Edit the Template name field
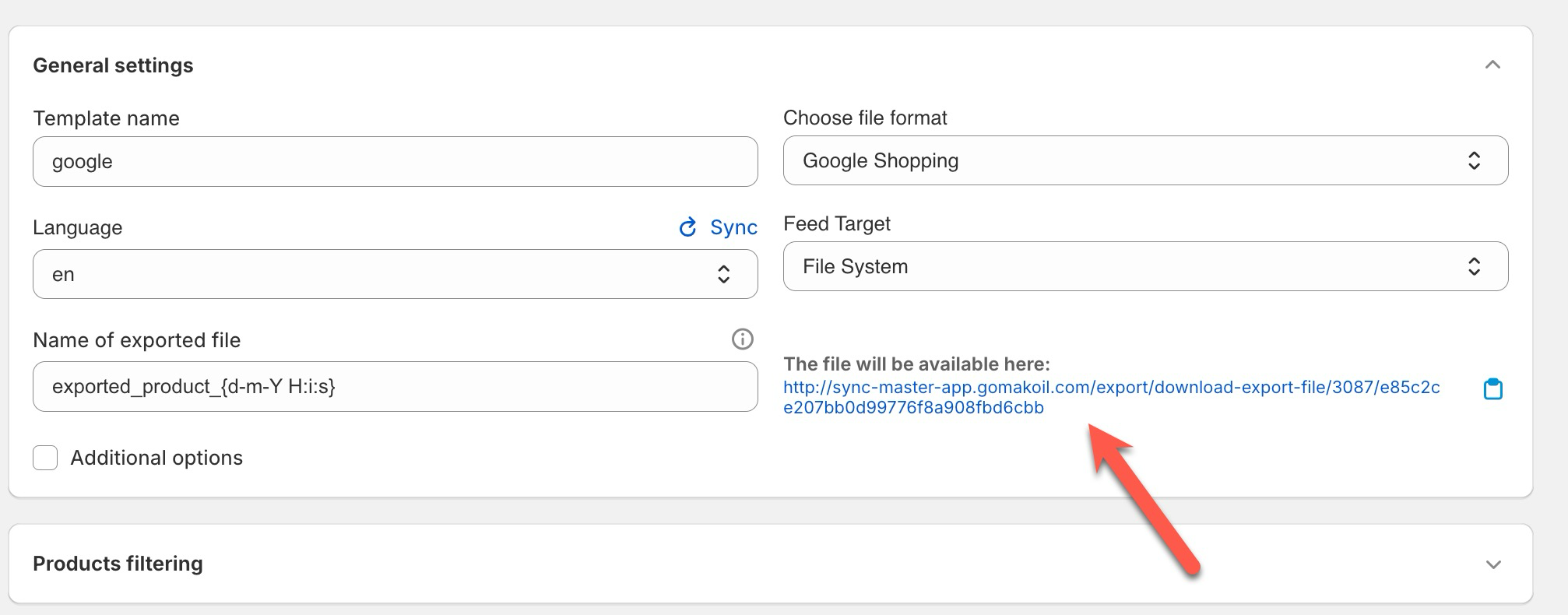The image size is (1568, 615). point(395,161)
